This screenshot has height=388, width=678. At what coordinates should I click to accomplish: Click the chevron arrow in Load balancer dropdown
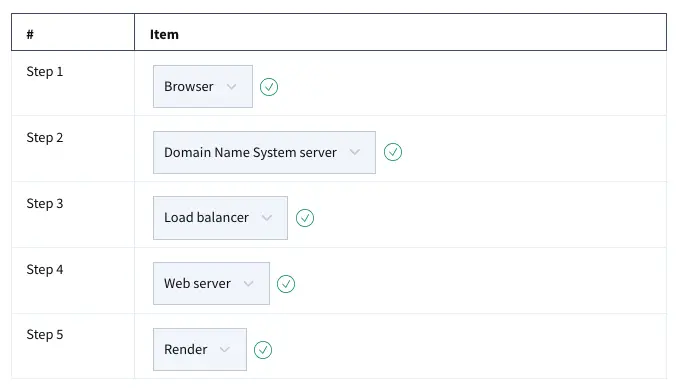267,218
